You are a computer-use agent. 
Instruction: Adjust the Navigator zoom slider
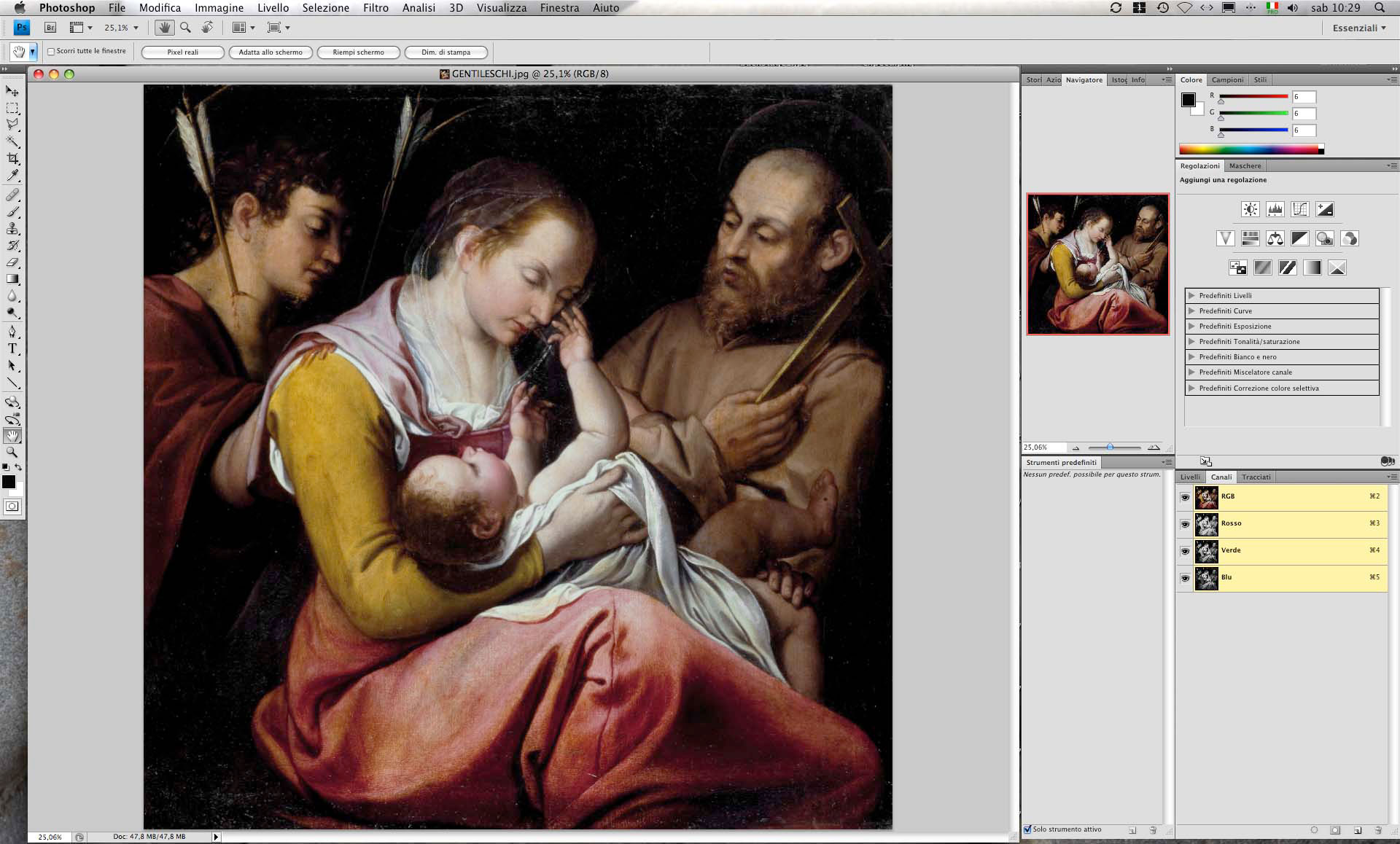pos(1110,447)
